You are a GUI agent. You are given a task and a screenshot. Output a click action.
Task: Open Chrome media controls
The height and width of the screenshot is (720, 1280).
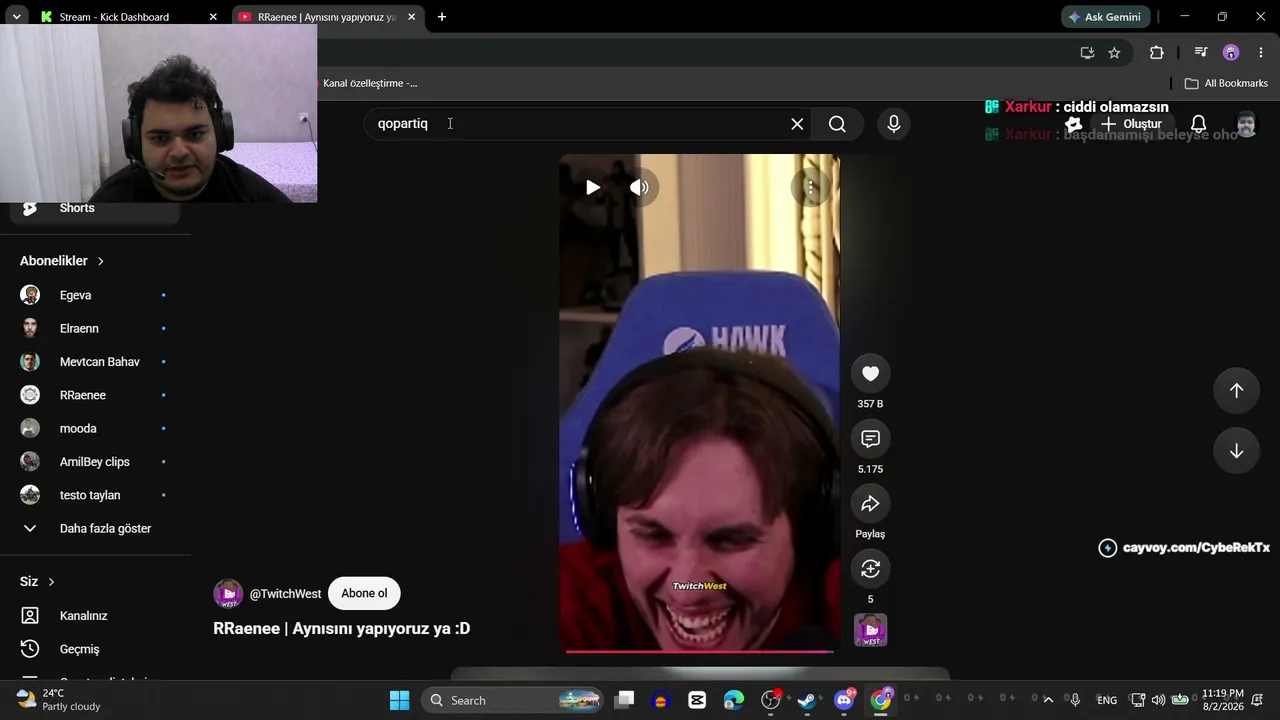1201,53
